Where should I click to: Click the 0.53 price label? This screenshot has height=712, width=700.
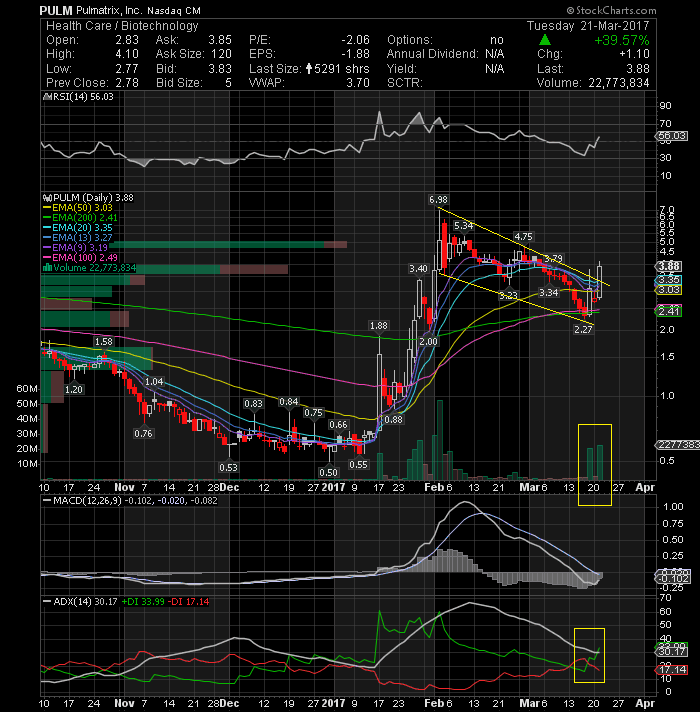point(228,467)
